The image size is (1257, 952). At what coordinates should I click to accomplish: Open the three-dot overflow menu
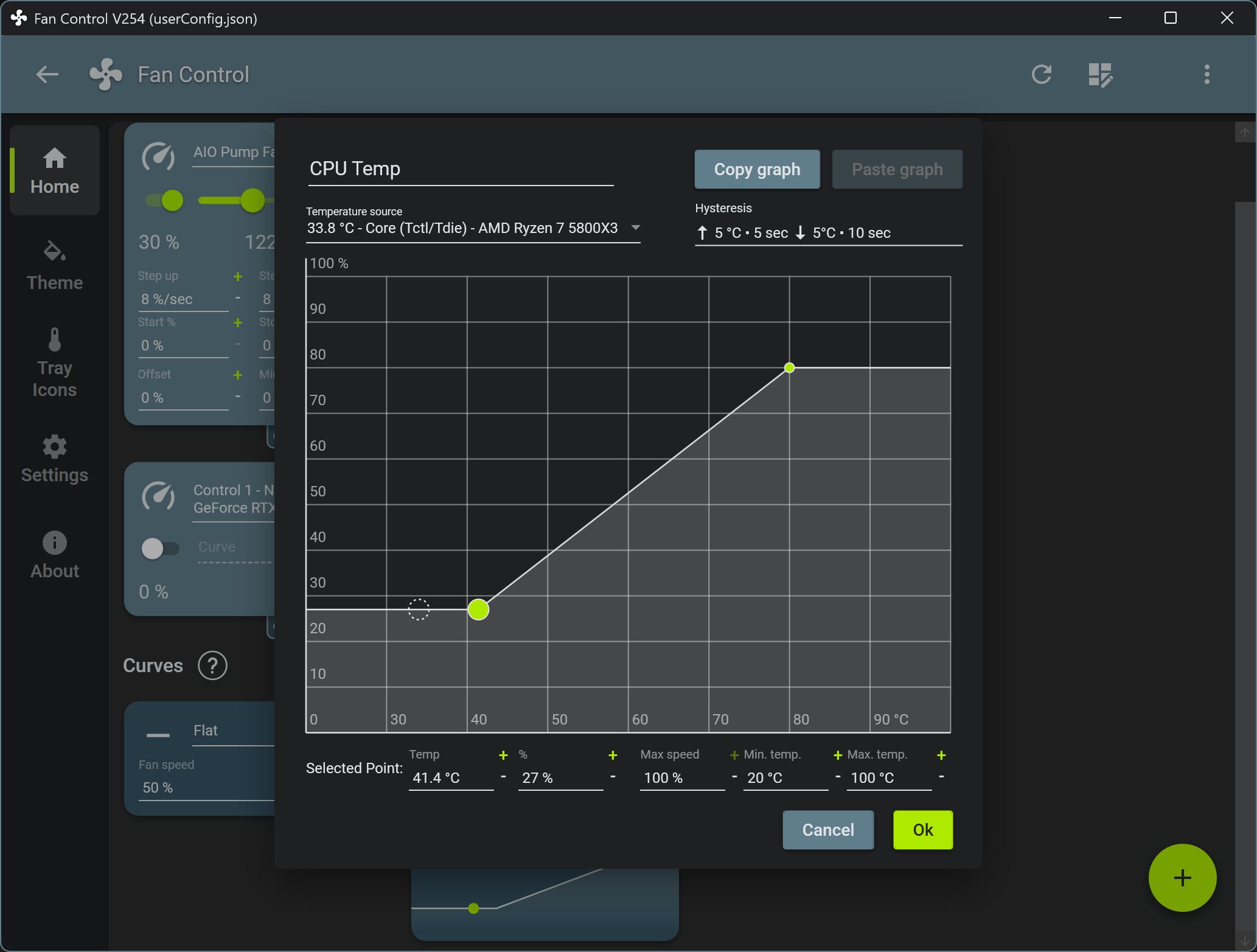tap(1207, 75)
